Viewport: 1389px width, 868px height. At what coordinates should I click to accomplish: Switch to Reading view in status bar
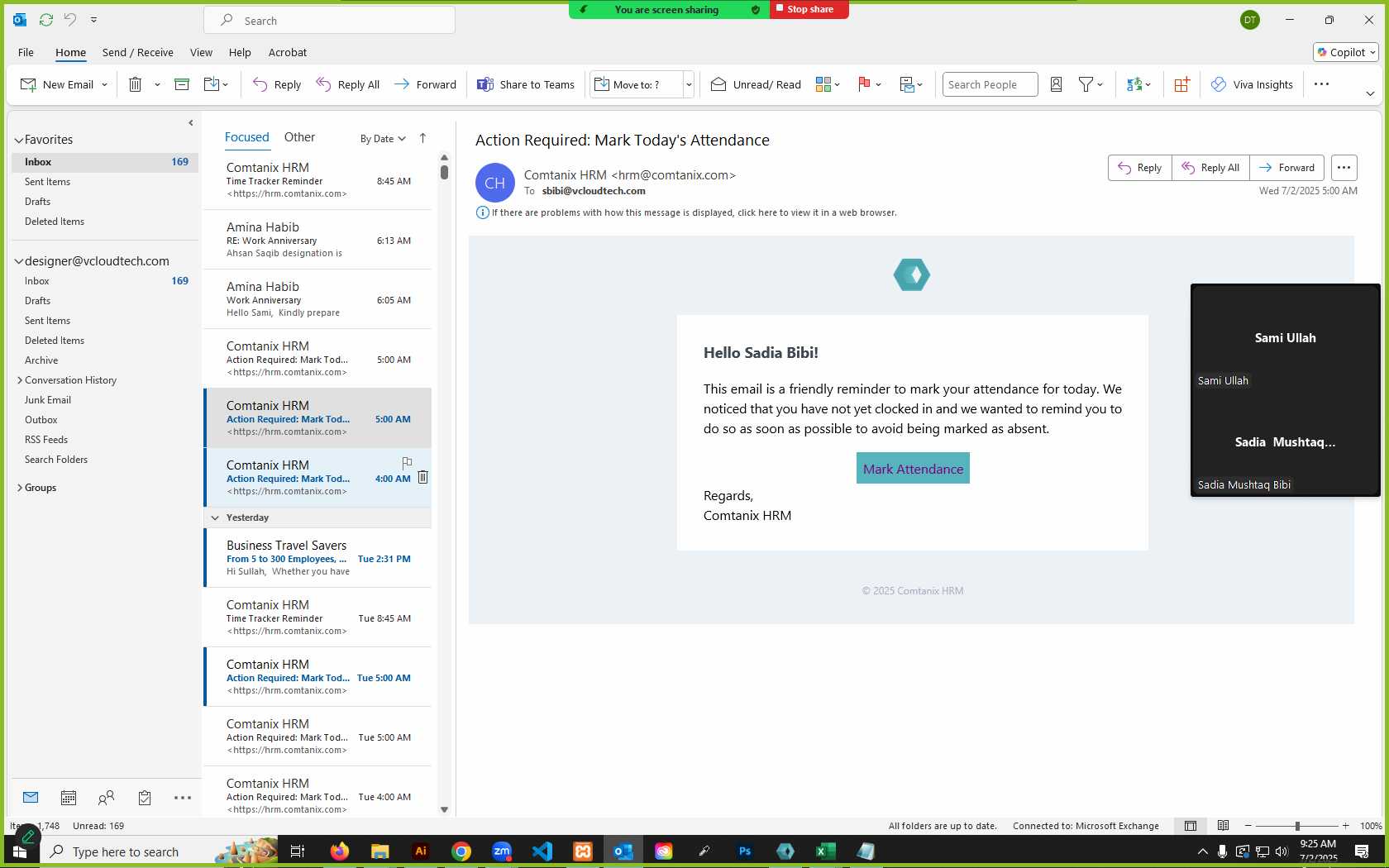point(1223,826)
